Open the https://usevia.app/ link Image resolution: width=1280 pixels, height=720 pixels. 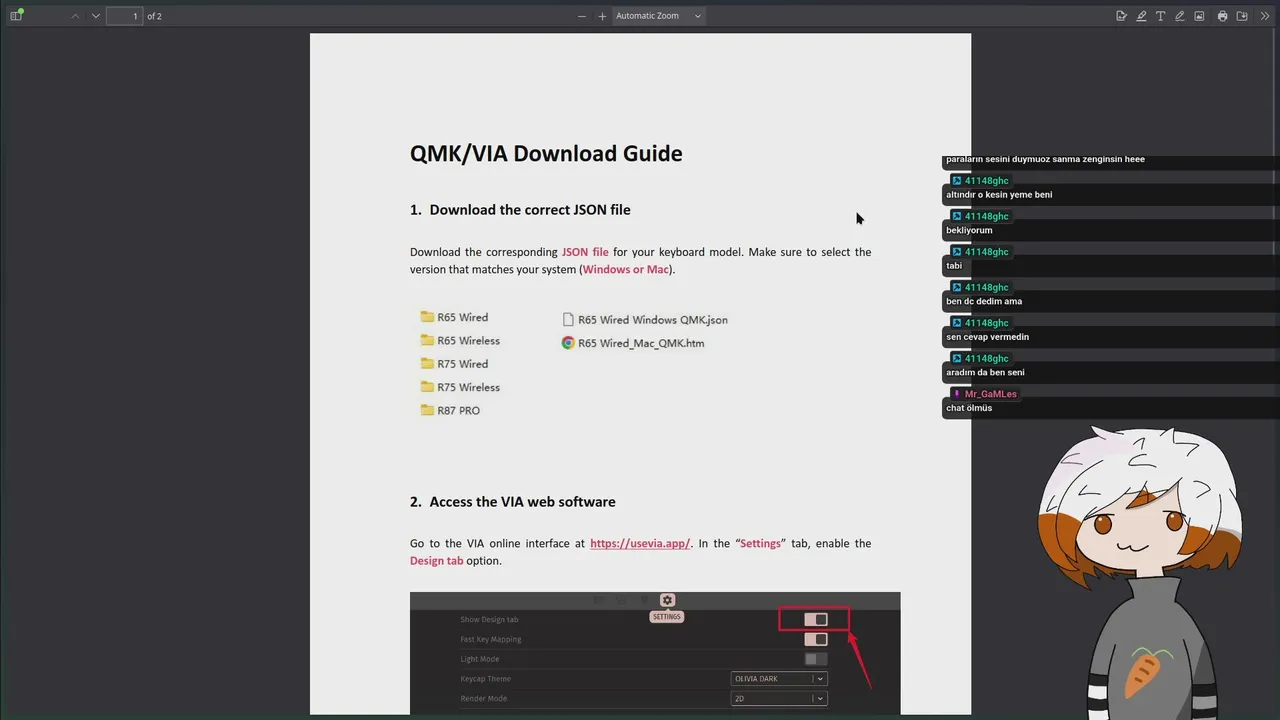pyautogui.click(x=640, y=544)
